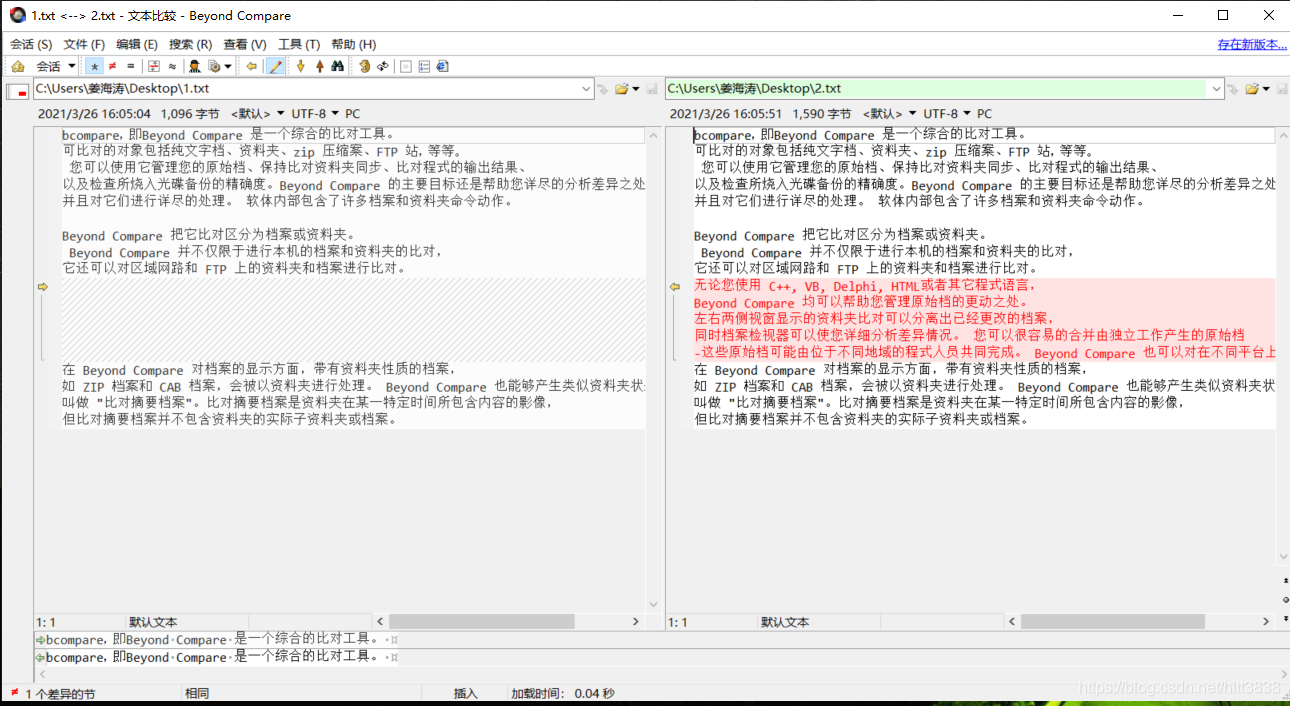Expand the file format gear dropdown arrow
The image size is (1290, 706).
[x=228, y=67]
